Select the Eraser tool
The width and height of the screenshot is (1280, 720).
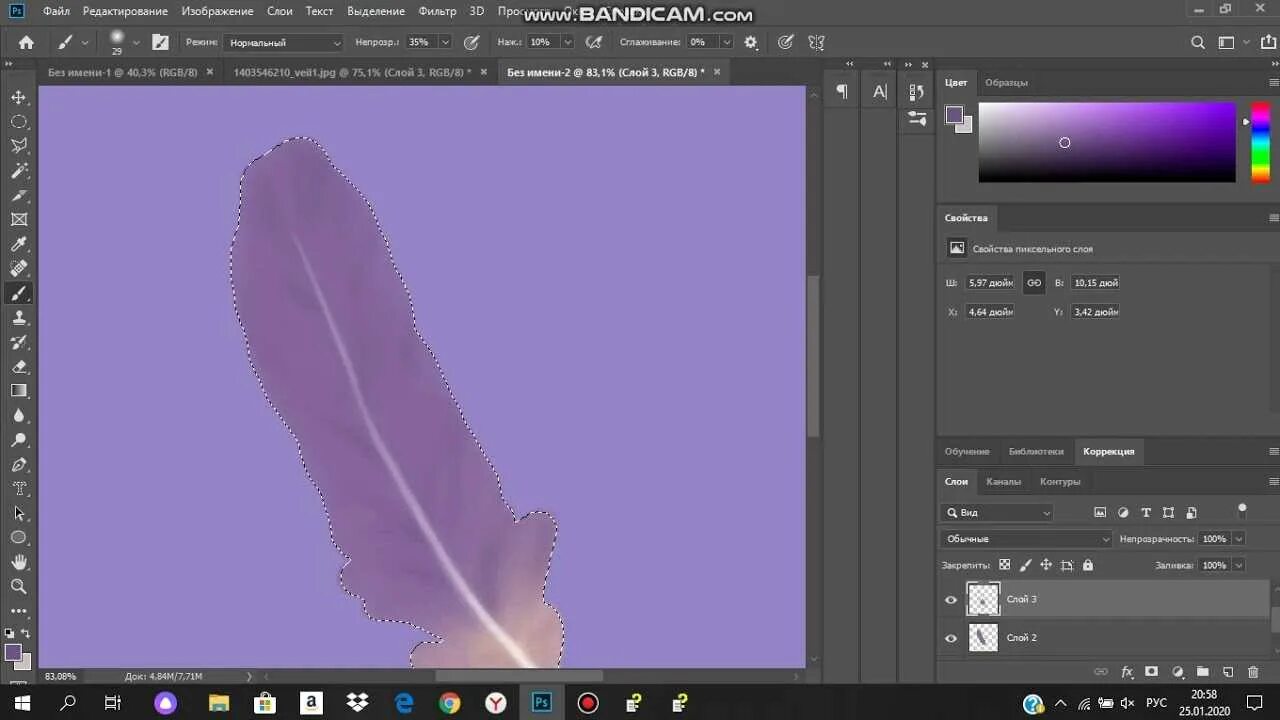(x=19, y=367)
